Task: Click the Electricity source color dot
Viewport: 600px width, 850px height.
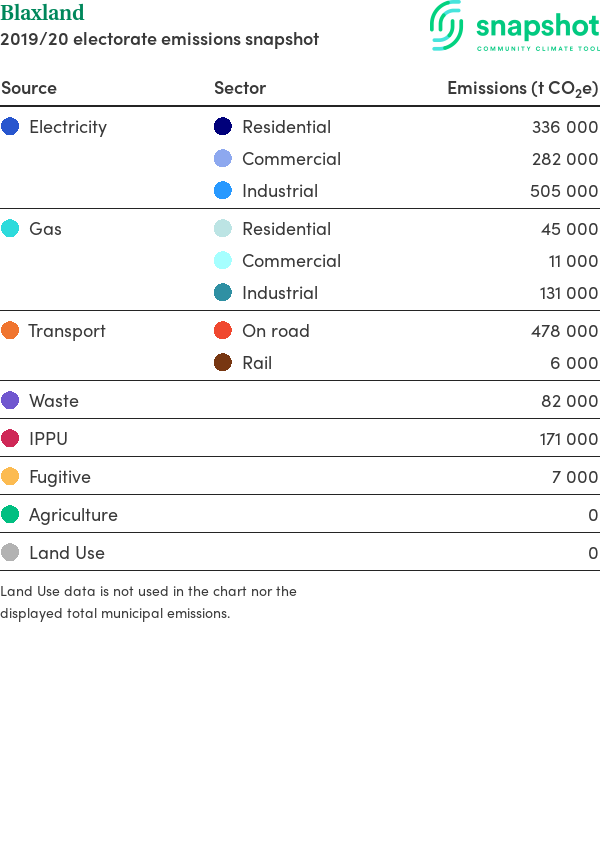Action: 10,126
